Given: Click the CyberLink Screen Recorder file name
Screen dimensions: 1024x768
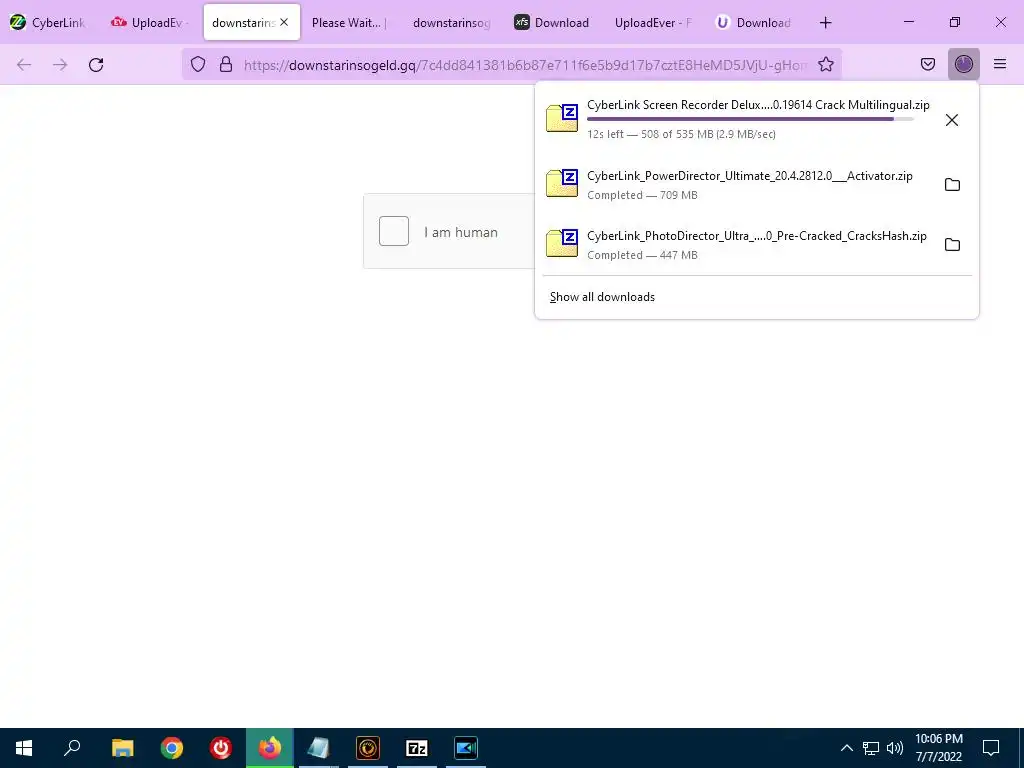Looking at the screenshot, I should (x=758, y=105).
